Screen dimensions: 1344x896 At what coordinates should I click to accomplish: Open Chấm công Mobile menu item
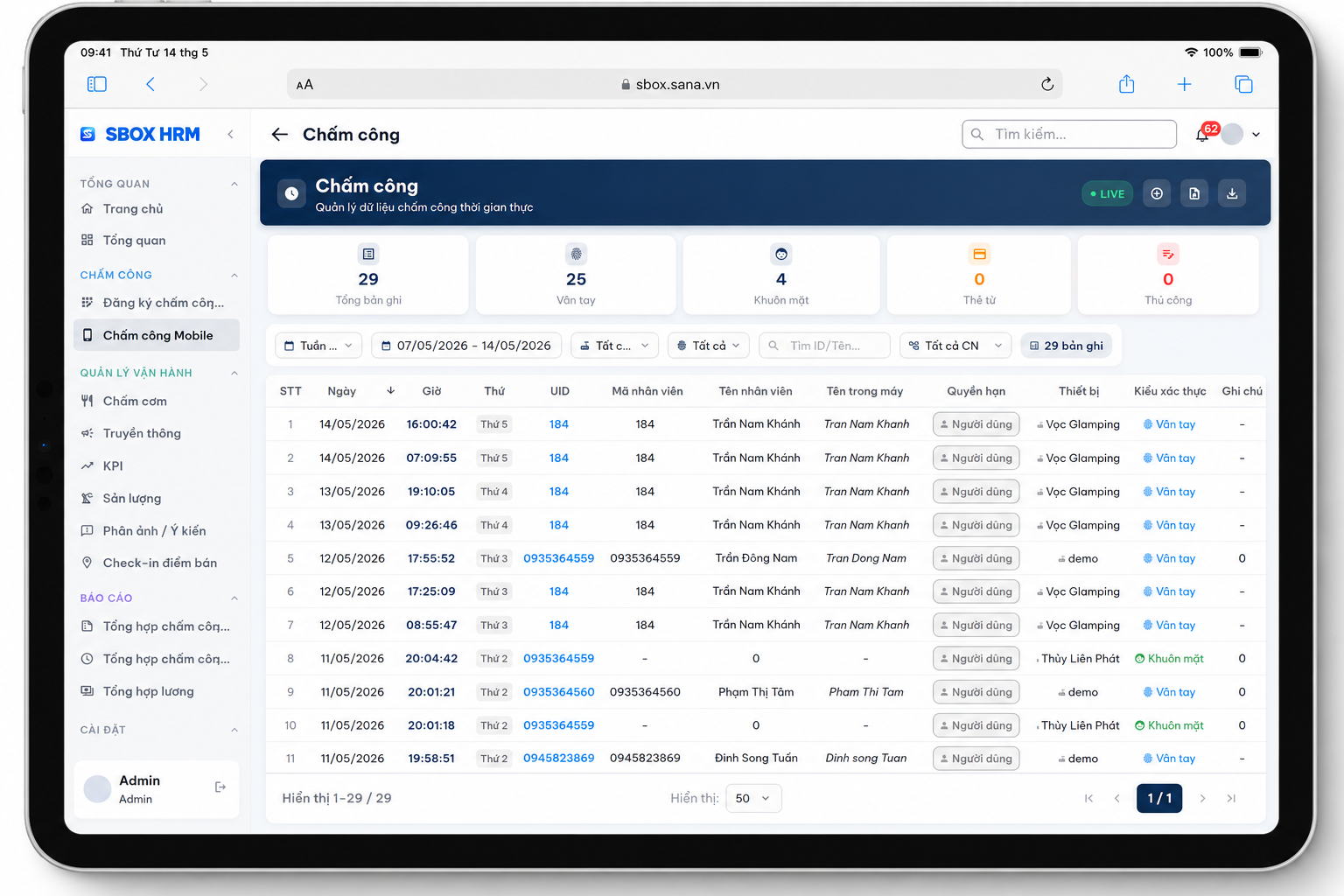[157, 335]
